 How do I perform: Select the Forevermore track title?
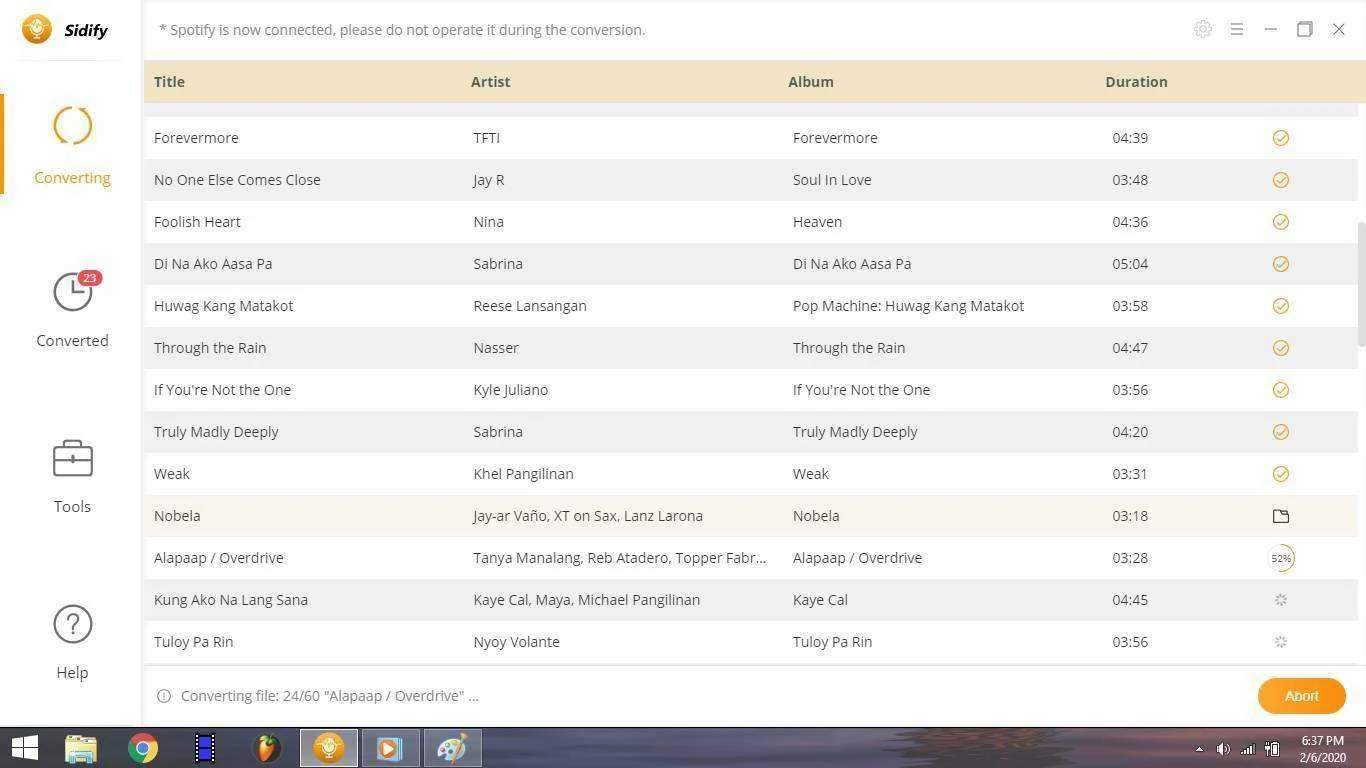pyautogui.click(x=196, y=138)
